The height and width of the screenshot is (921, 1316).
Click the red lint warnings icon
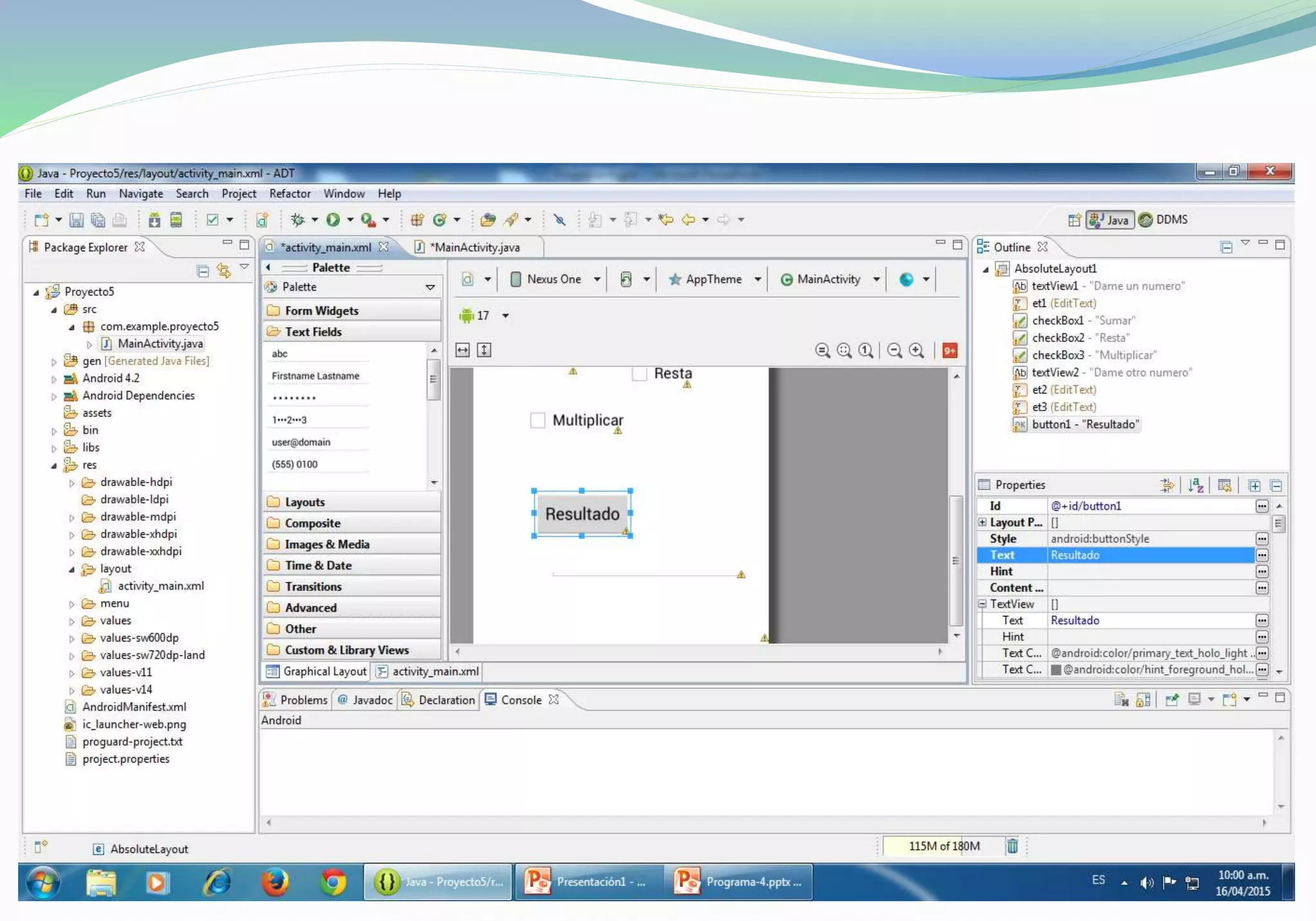pyautogui.click(x=949, y=351)
